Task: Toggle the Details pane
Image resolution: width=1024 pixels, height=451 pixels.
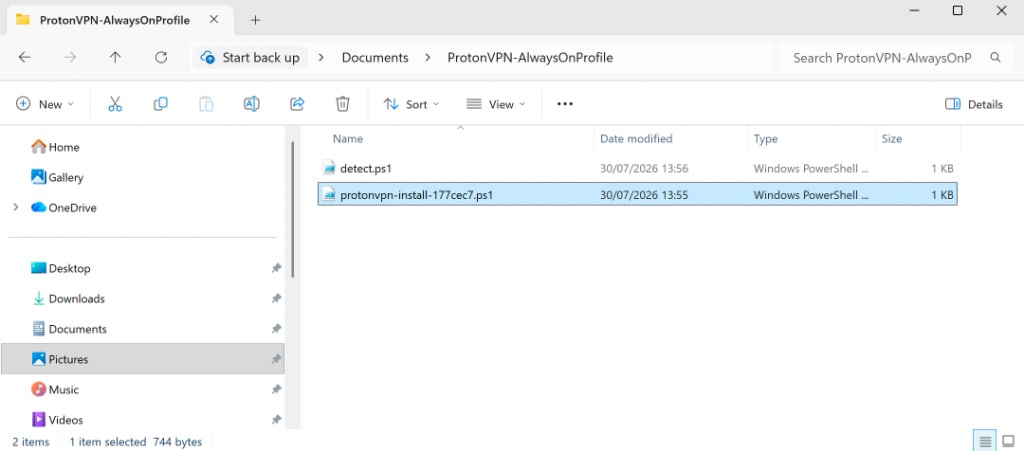Action: click(x=974, y=104)
